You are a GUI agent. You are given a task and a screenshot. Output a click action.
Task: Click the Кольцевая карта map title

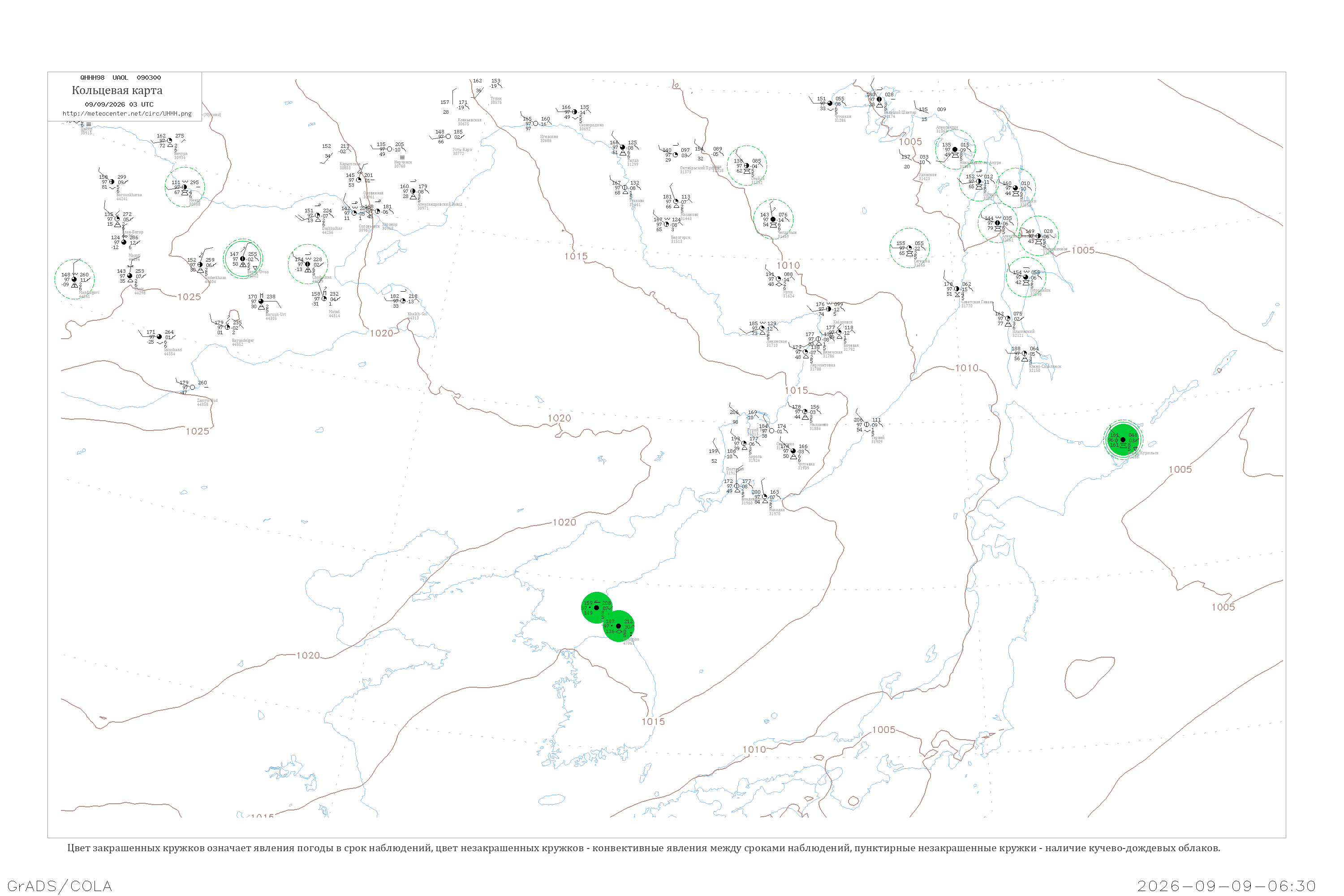coord(117,90)
